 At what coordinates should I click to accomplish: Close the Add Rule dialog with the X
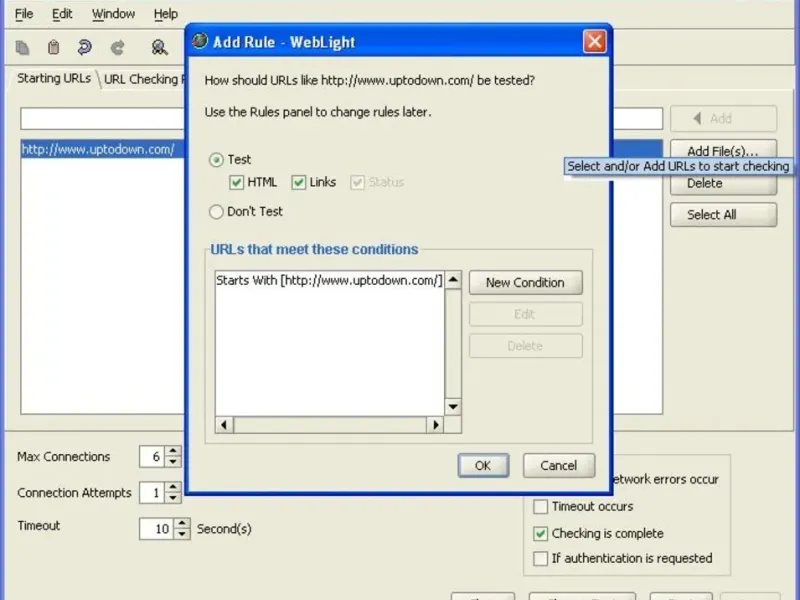(594, 41)
